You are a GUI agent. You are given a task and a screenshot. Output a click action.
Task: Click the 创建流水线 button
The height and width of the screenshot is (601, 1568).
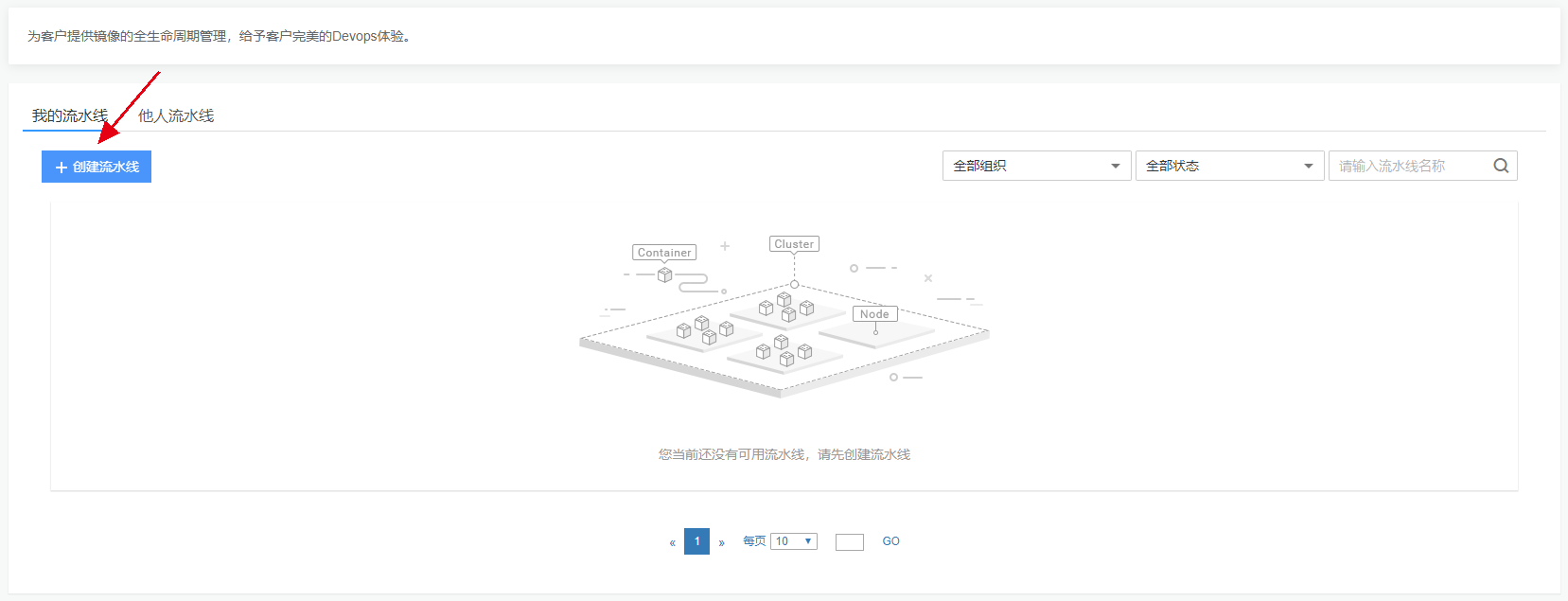pos(97,167)
